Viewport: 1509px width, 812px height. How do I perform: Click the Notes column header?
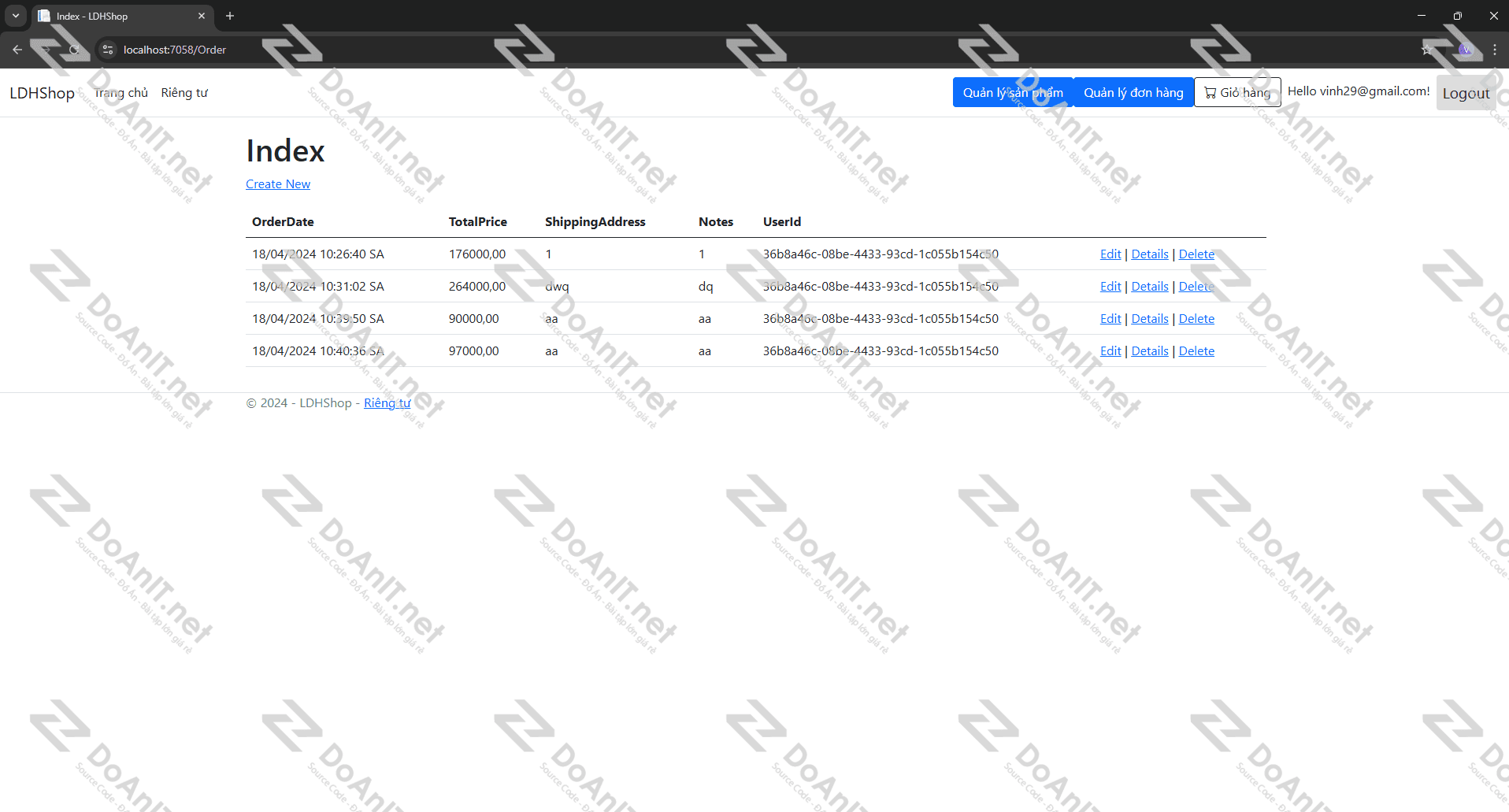click(x=716, y=222)
